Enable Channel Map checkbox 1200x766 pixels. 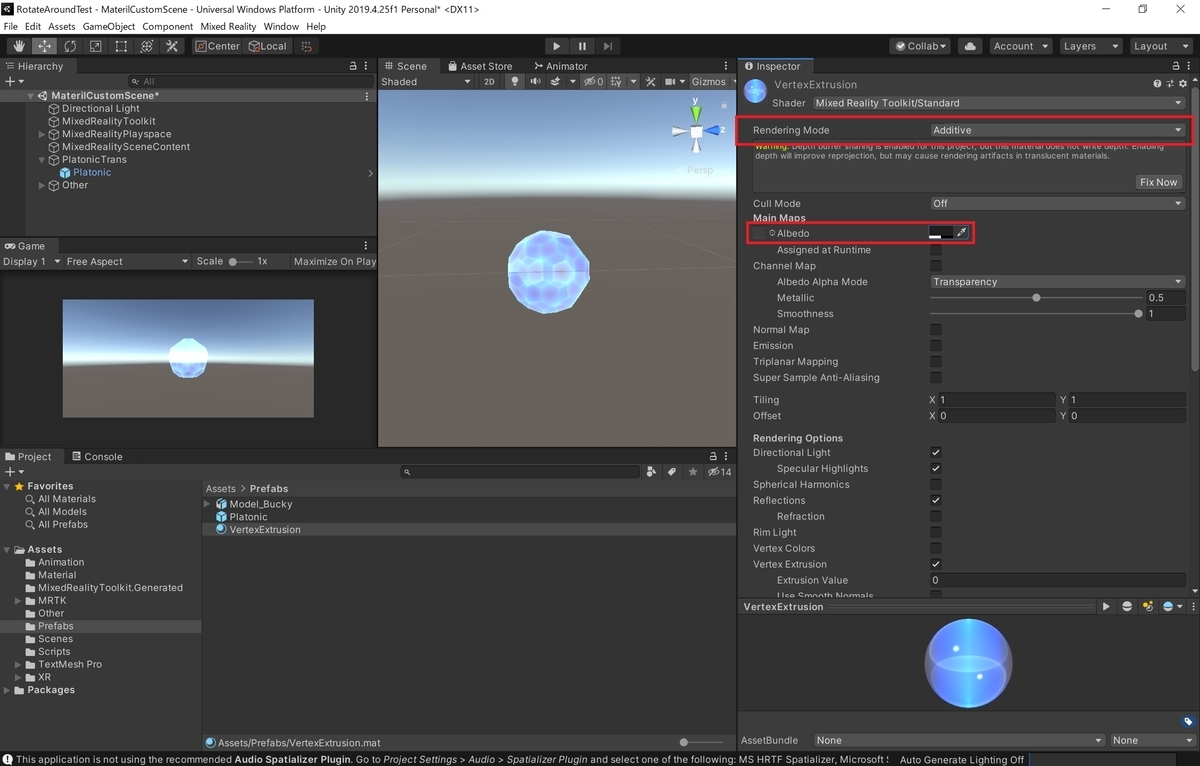tap(936, 266)
